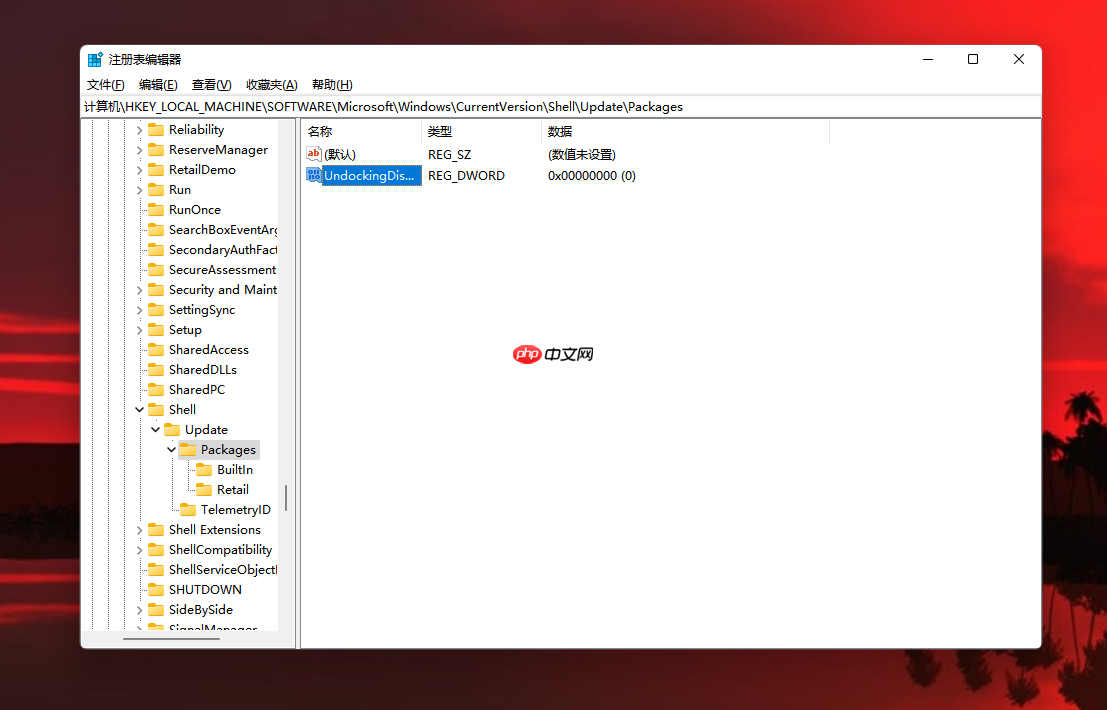Collapse the Shell node
Image resolution: width=1107 pixels, height=710 pixels.
click(x=139, y=409)
